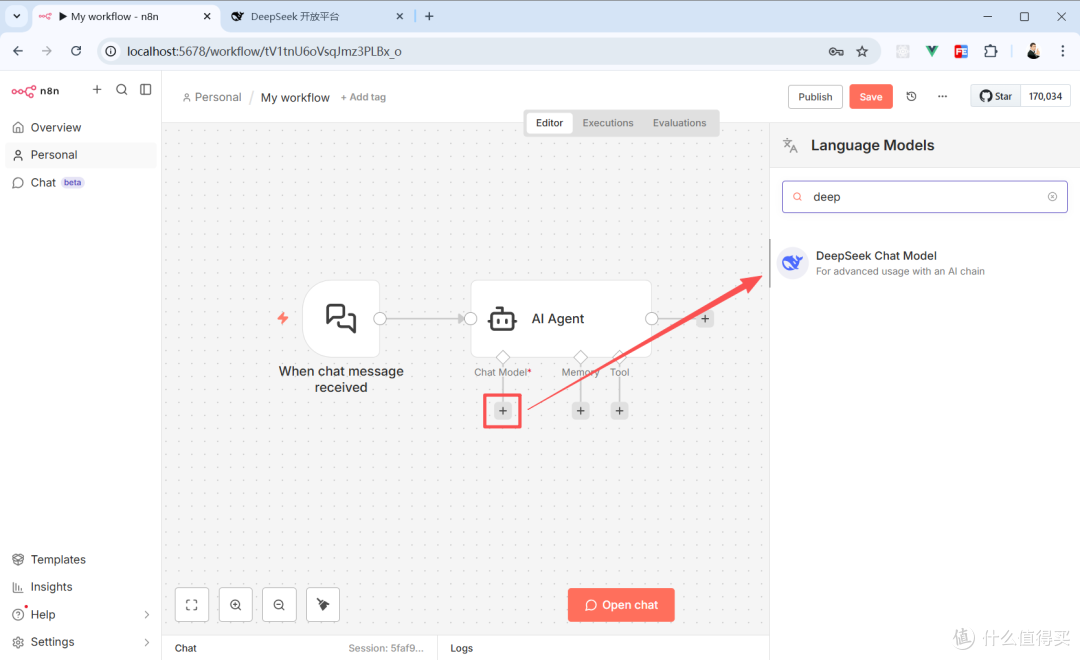Open browser extensions puzzle icon
1080x660 pixels.
[x=990, y=51]
